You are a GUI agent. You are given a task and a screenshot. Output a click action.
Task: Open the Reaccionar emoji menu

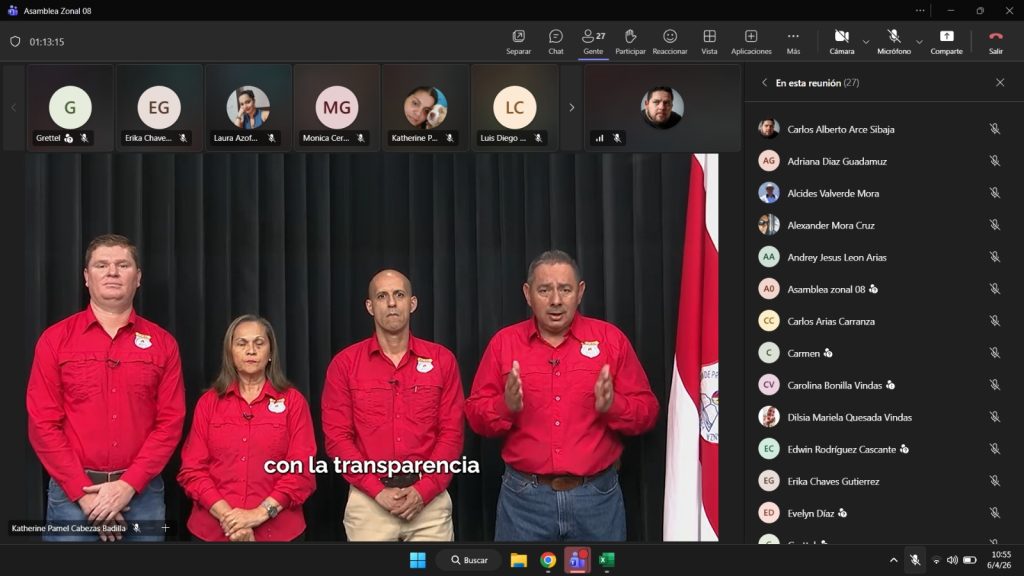point(670,41)
